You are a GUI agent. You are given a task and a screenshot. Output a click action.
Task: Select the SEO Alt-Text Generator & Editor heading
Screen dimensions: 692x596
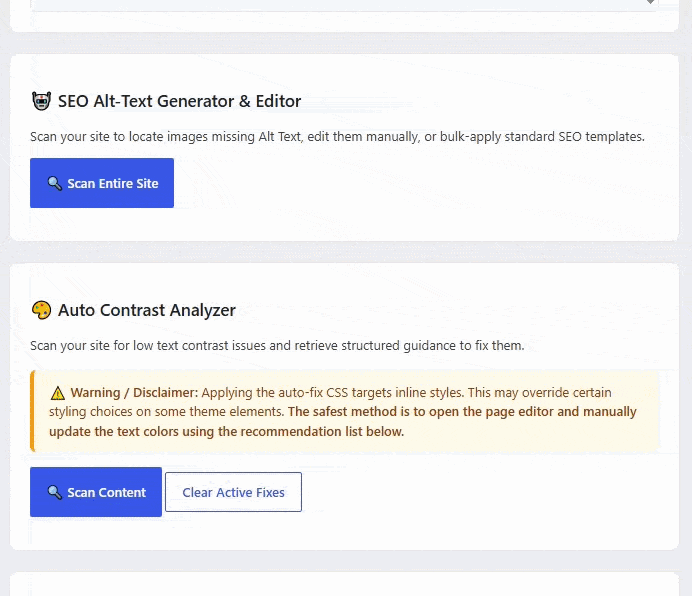click(x=180, y=101)
